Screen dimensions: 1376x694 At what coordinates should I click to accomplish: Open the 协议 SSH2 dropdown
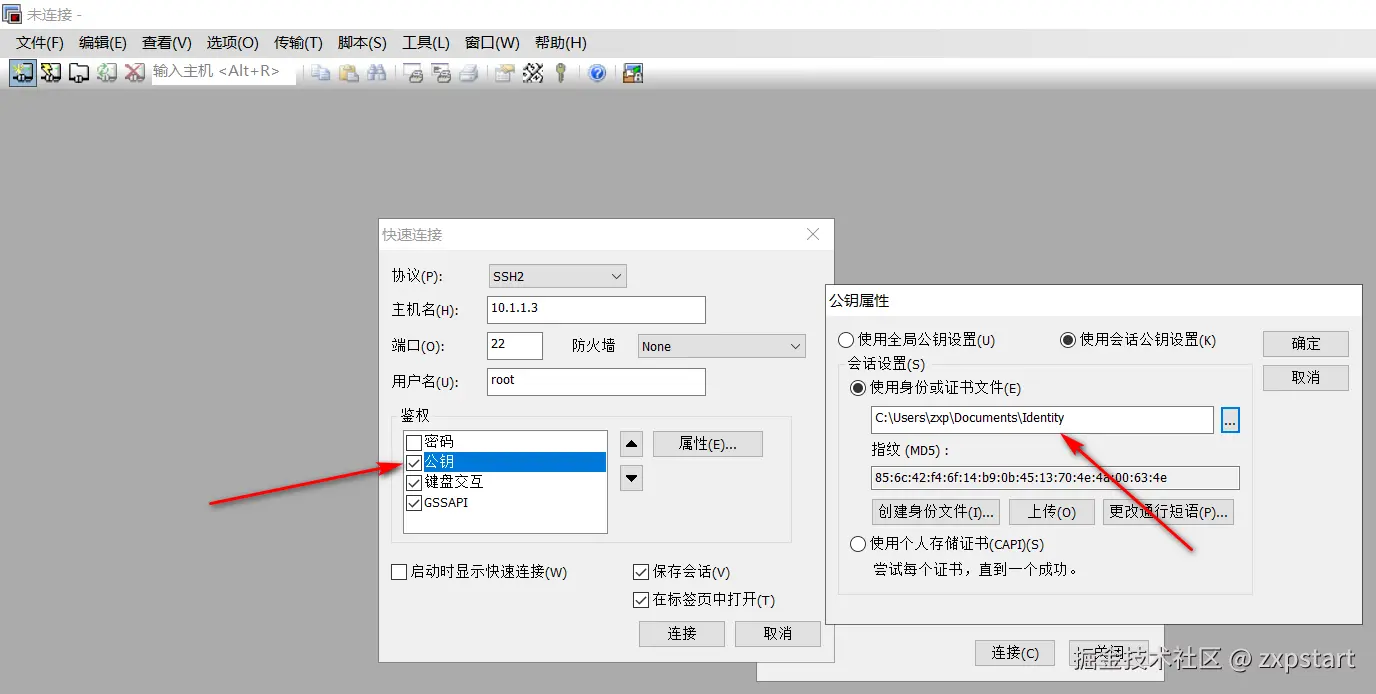tap(557, 276)
